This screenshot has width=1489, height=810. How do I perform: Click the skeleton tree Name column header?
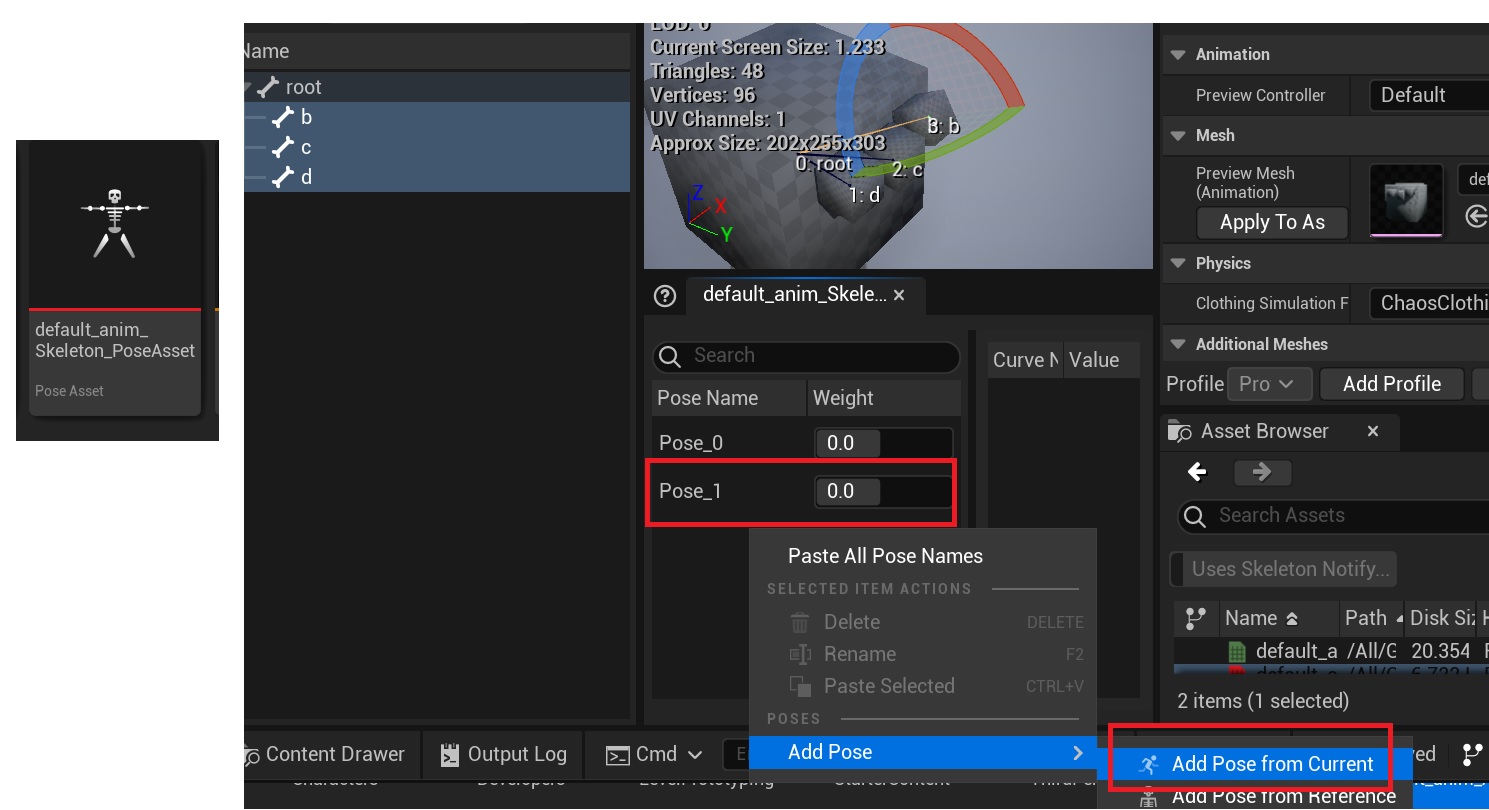pos(437,51)
